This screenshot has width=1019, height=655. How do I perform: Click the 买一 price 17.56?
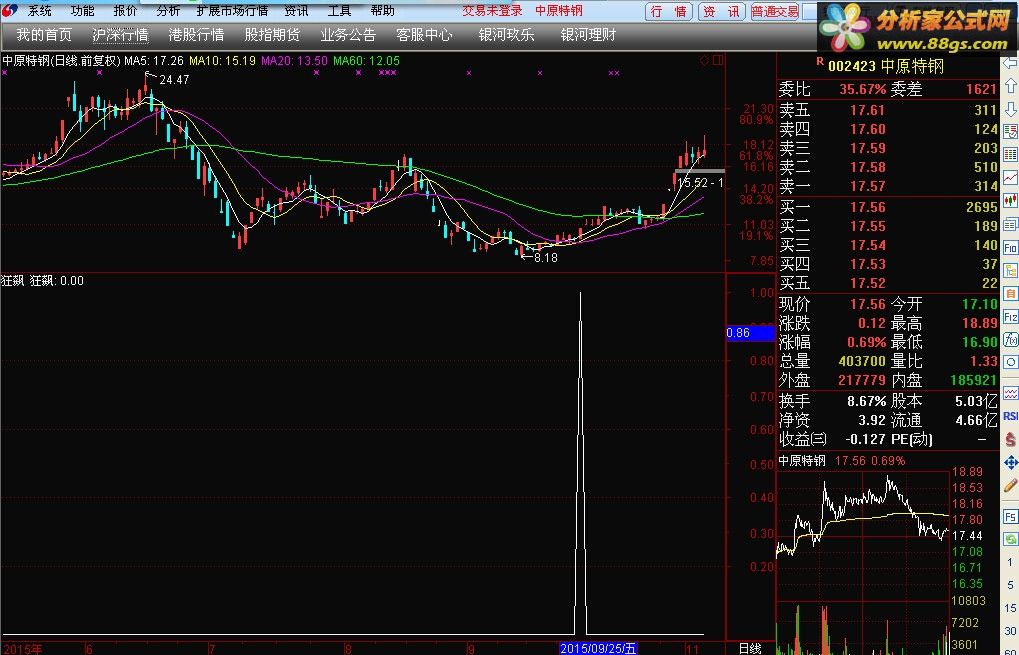(x=868, y=207)
